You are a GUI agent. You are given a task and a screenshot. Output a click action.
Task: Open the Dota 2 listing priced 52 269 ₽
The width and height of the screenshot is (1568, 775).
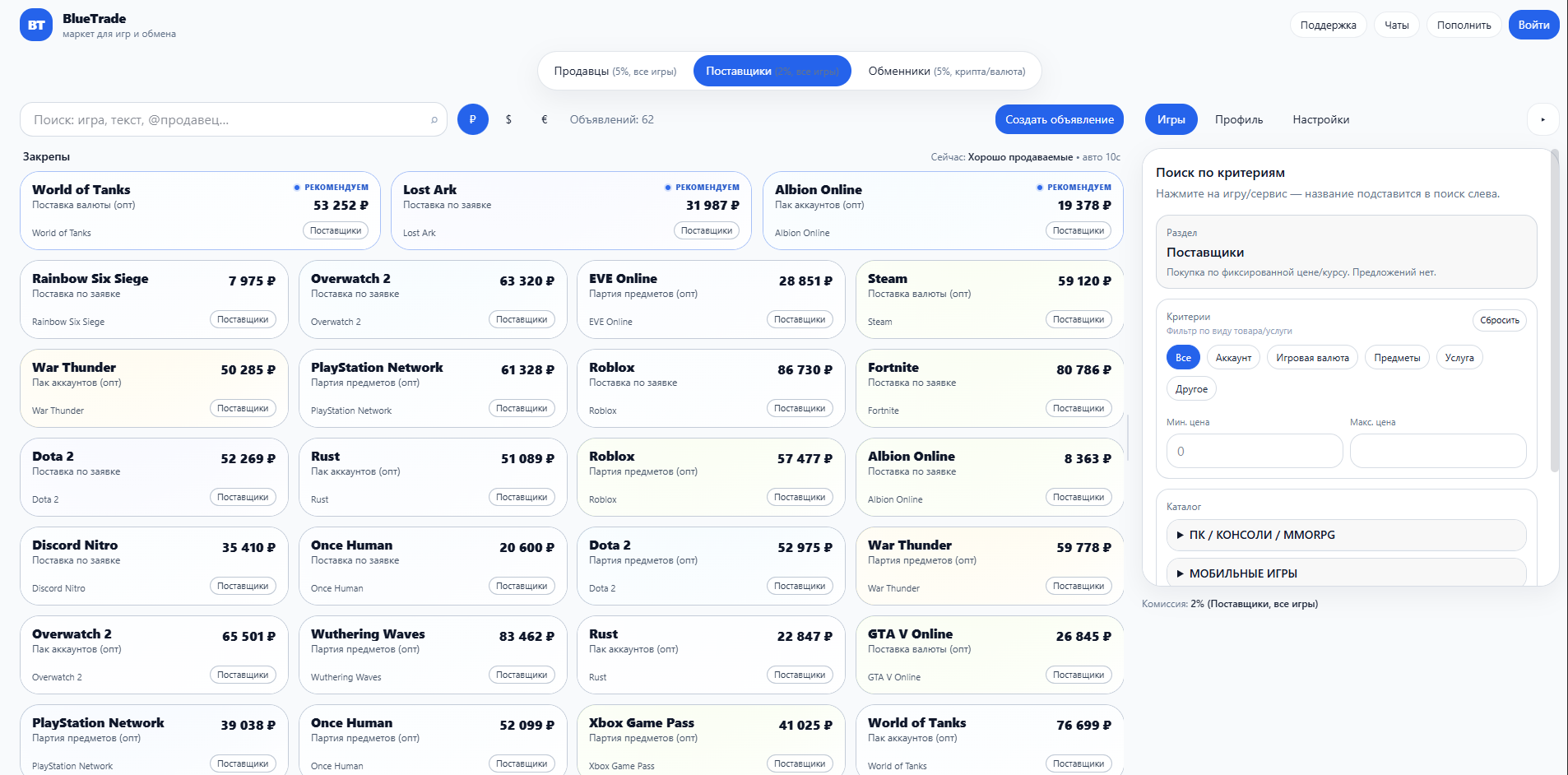(x=154, y=477)
